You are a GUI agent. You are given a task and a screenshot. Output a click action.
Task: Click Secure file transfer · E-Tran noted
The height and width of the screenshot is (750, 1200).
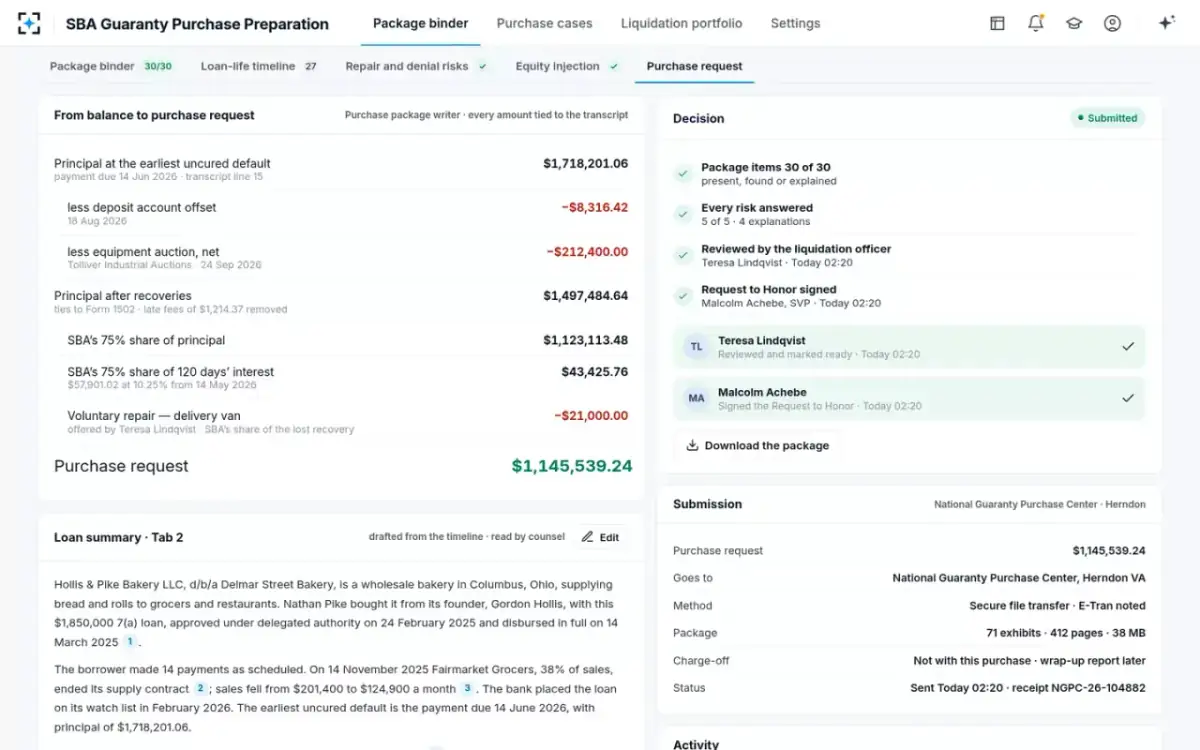coord(1057,606)
